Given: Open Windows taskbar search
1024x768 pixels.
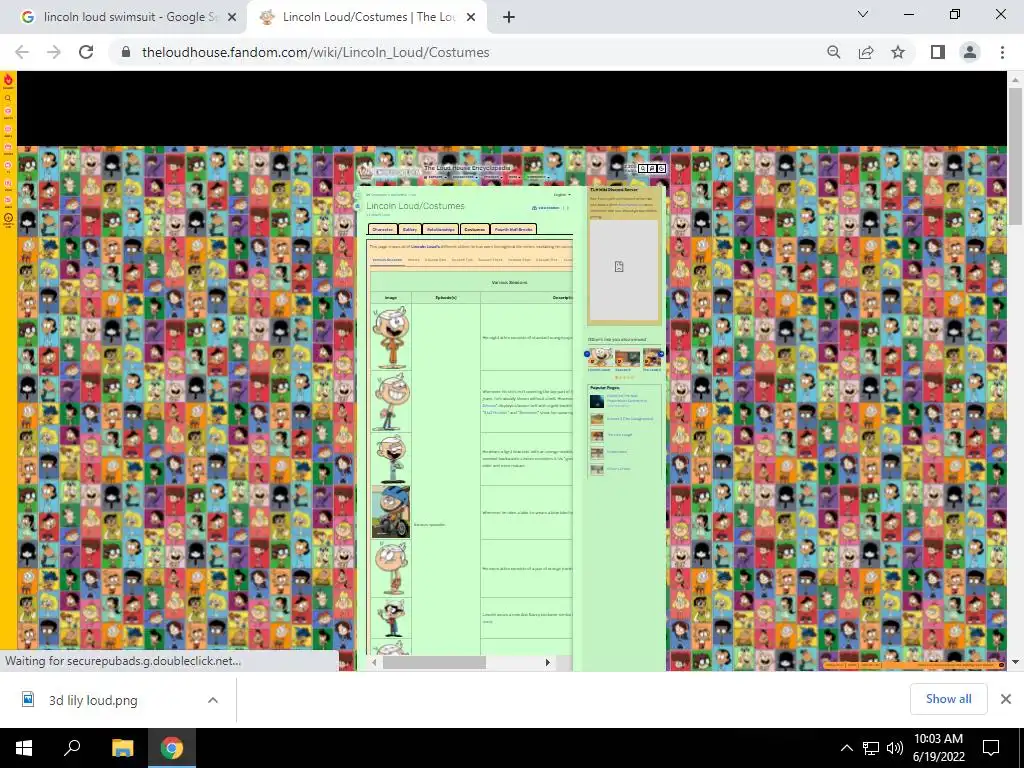Looking at the screenshot, I should pyautogui.click(x=72, y=748).
